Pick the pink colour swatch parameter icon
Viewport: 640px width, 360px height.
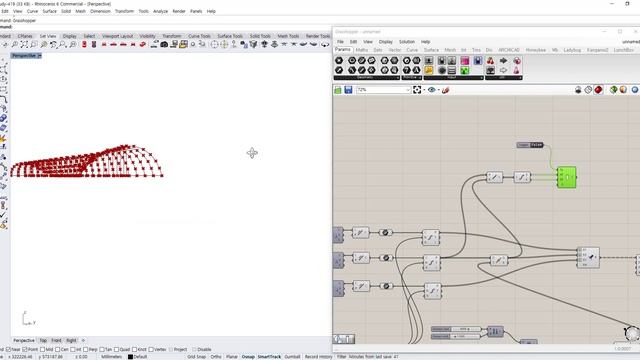click(x=464, y=61)
